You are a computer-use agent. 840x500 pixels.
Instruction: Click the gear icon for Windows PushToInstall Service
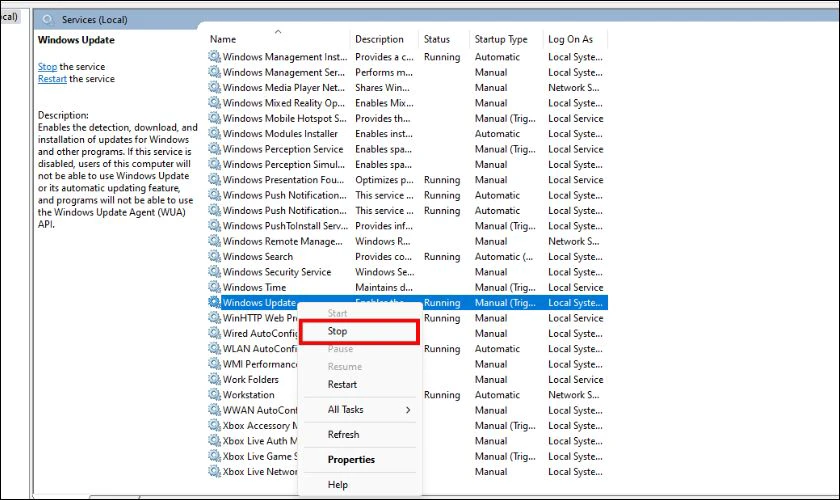pos(214,226)
